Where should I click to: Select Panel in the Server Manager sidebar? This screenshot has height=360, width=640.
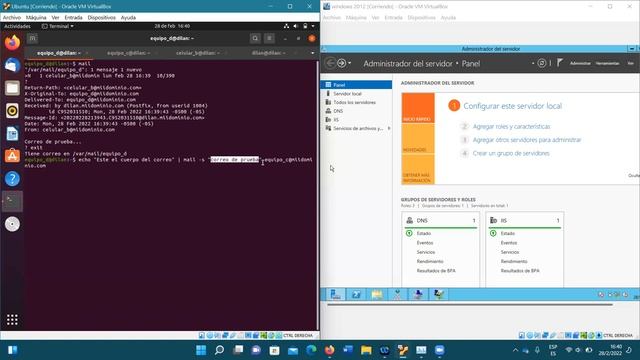coord(356,85)
